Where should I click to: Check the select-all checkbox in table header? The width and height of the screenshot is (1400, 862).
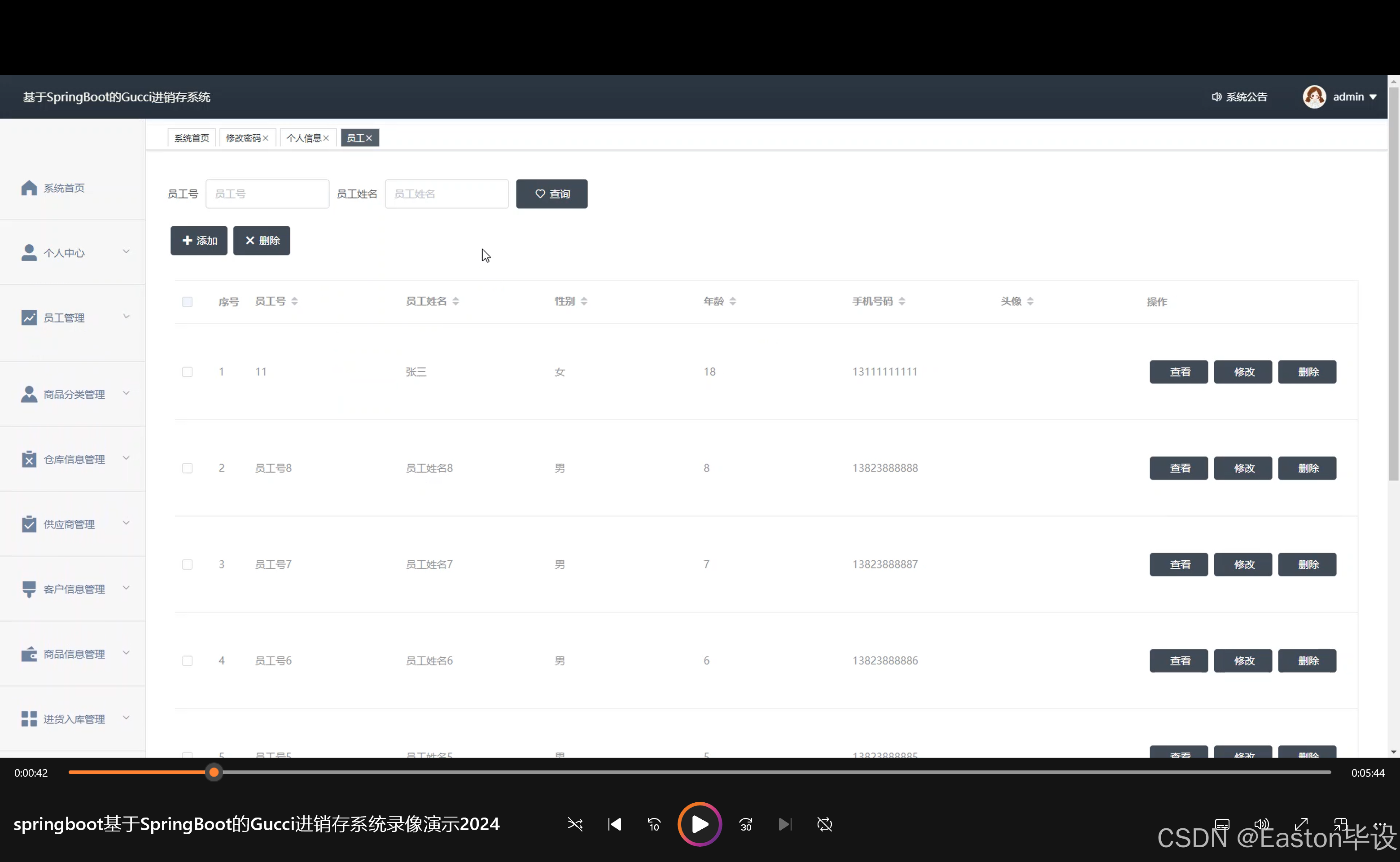point(187,302)
